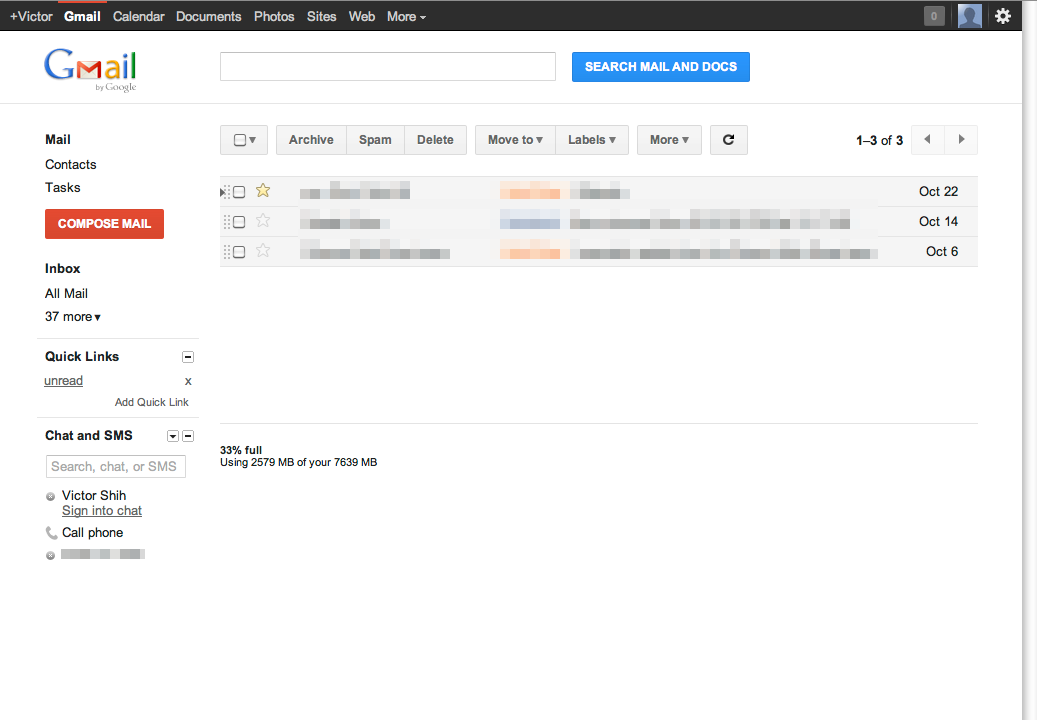Open the Labels dropdown
The image size is (1037, 720).
pyautogui.click(x=592, y=140)
